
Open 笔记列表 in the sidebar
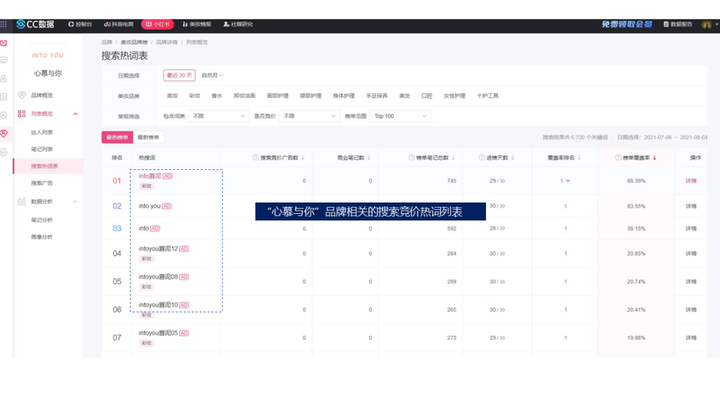click(42, 149)
